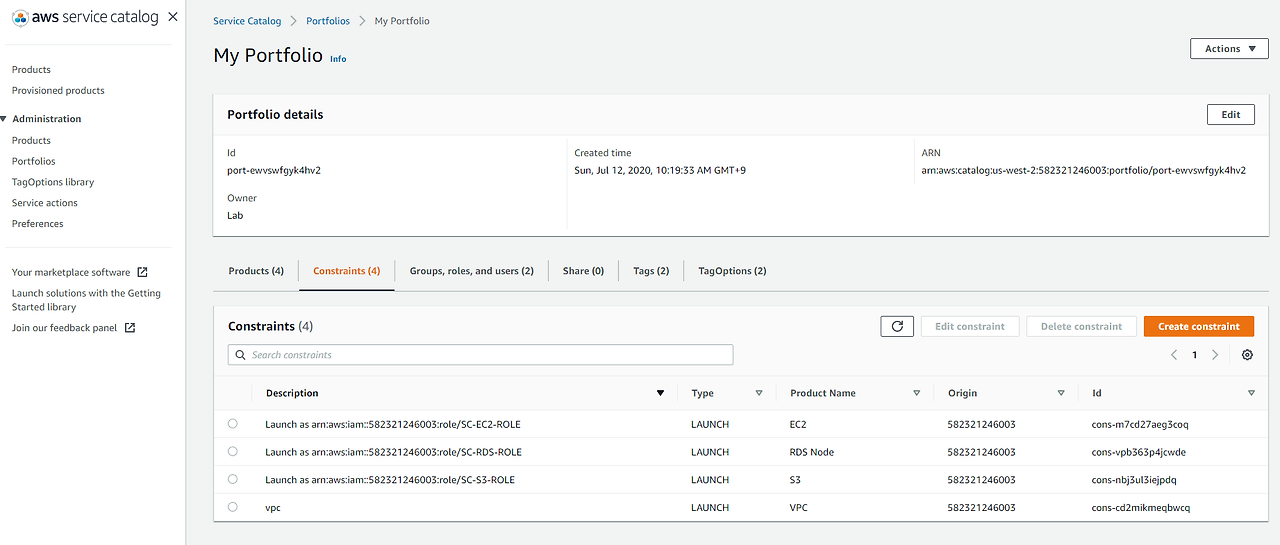Open the Groups, roles, and users tab
The height and width of the screenshot is (545, 1280).
471,271
